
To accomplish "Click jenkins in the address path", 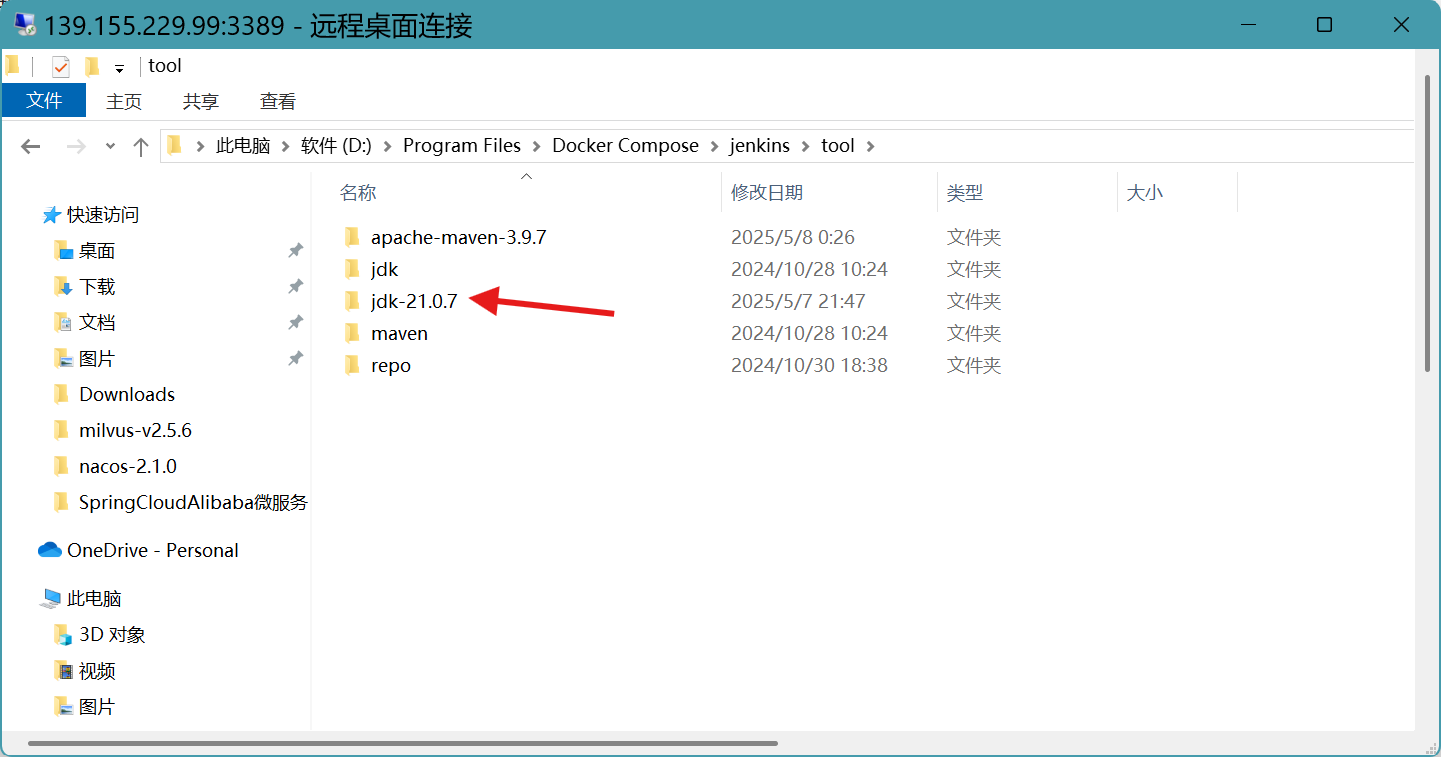I will [759, 146].
